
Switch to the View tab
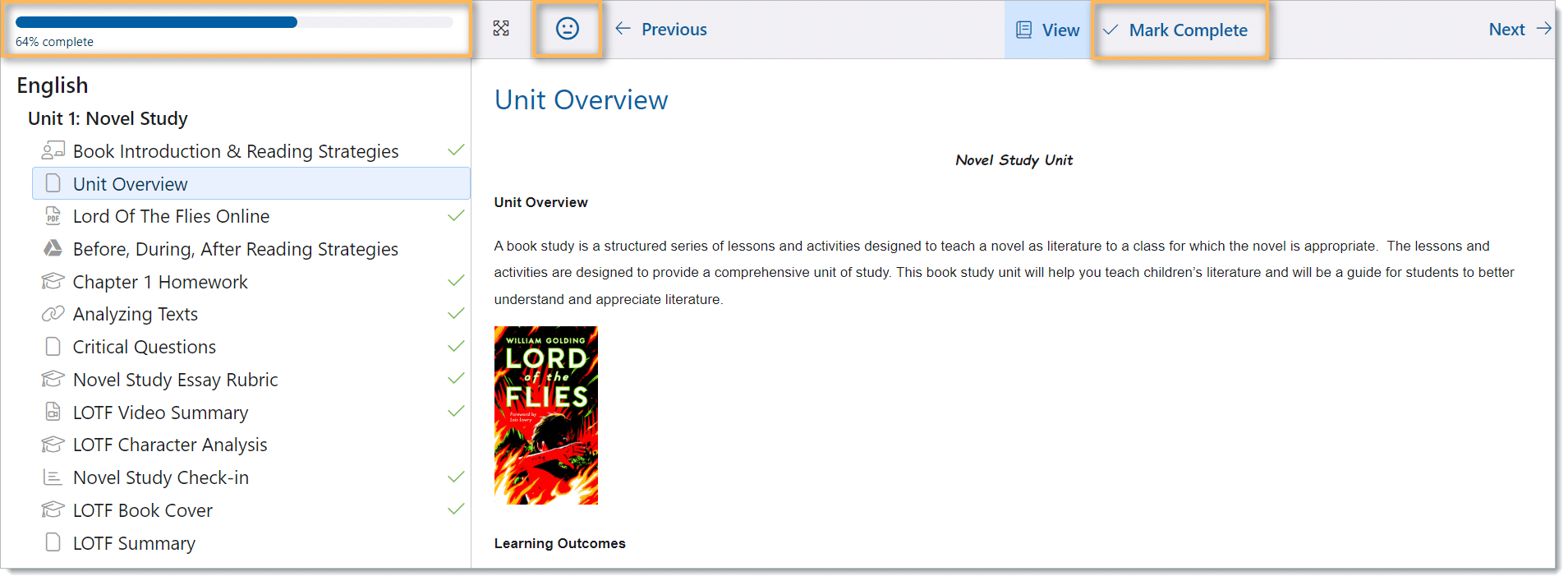coord(1047,30)
